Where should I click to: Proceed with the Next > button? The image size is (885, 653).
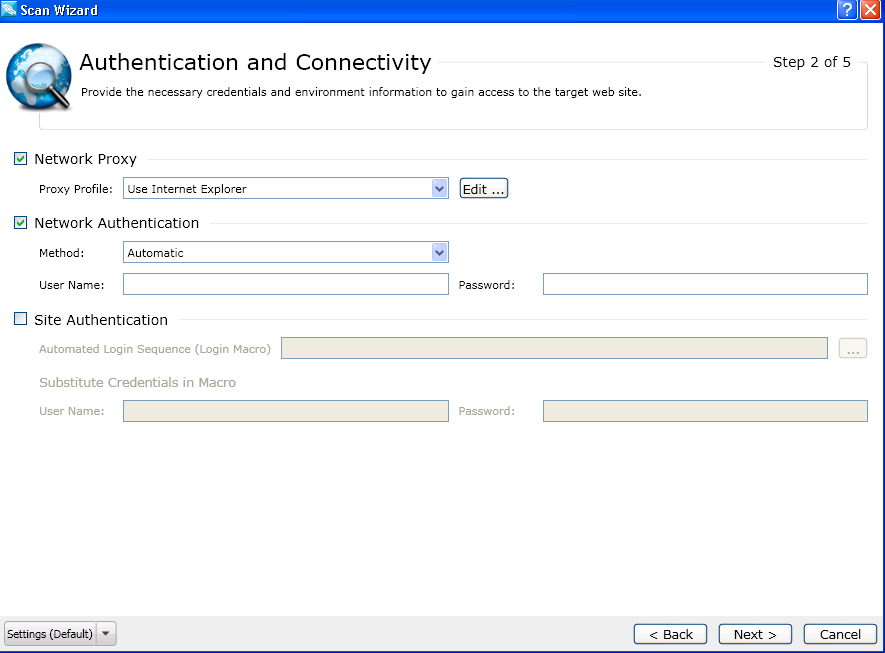(x=755, y=634)
